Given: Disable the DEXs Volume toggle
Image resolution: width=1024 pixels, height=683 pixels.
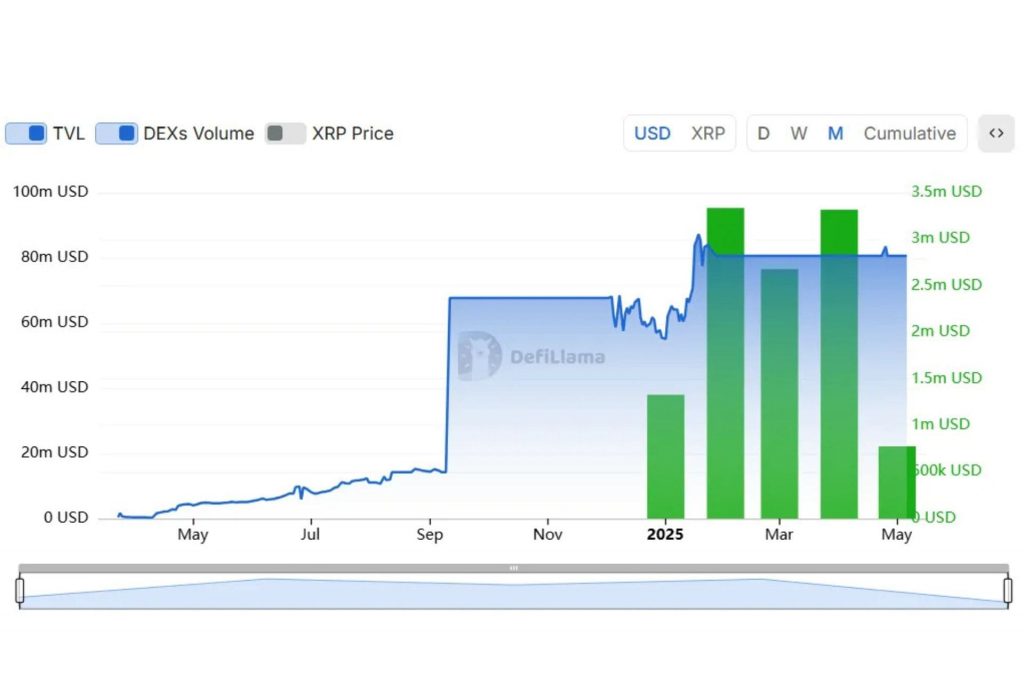Looking at the screenshot, I should click(117, 133).
